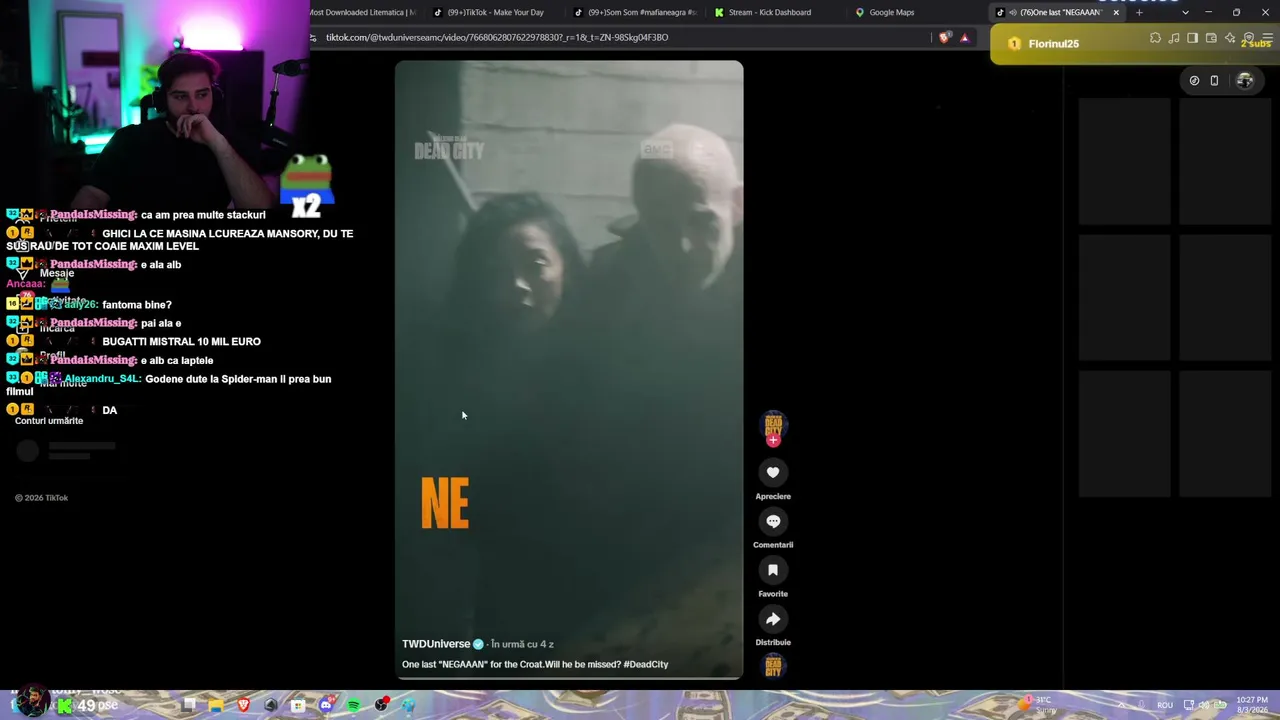Screen dimensions: 1280x720
Task: Switch to the Most Downloaded Litematica tab
Action: [x=365, y=13]
